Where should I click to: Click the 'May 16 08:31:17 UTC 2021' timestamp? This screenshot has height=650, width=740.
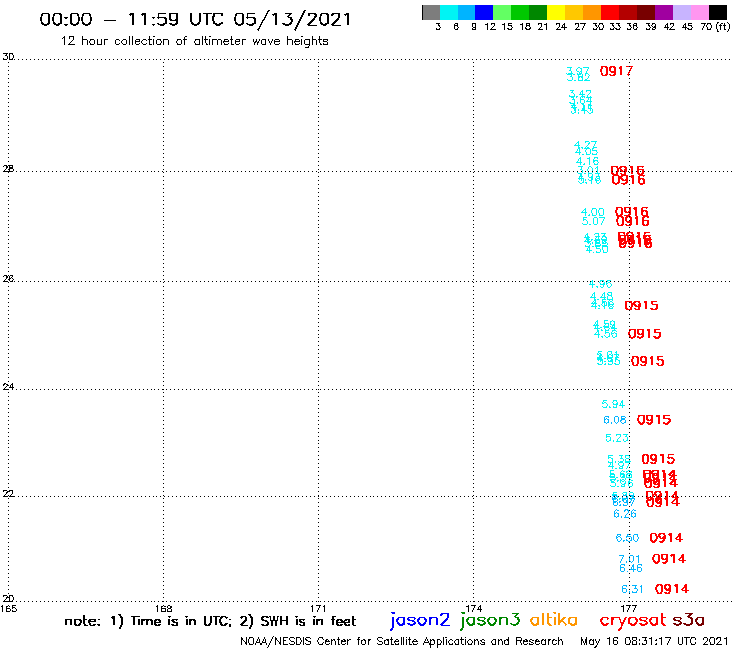(x=654, y=642)
